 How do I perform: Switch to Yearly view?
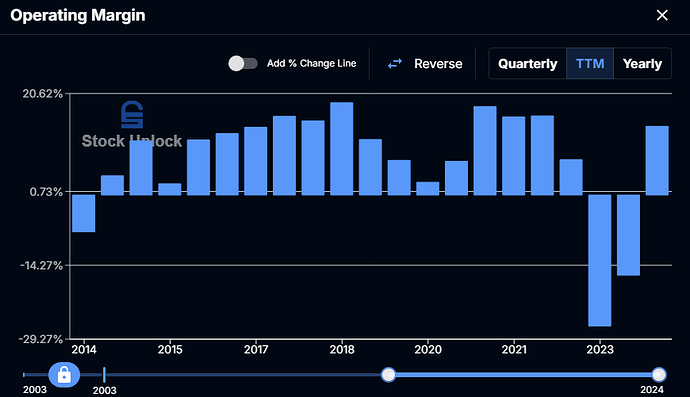point(642,64)
